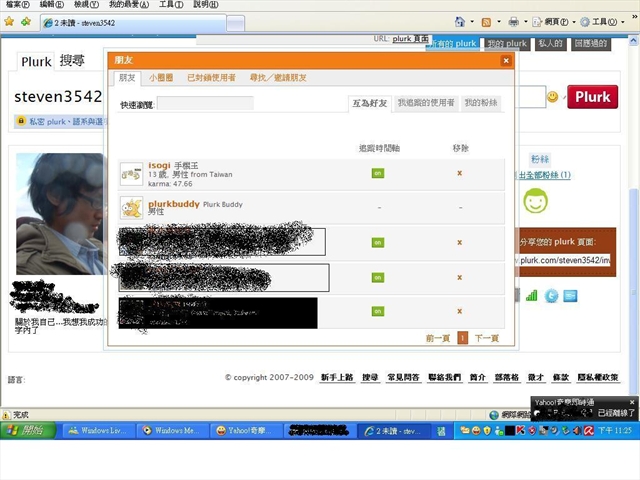Select the 我的粉絲 sub-tab
640x480 pixels.
click(x=481, y=103)
